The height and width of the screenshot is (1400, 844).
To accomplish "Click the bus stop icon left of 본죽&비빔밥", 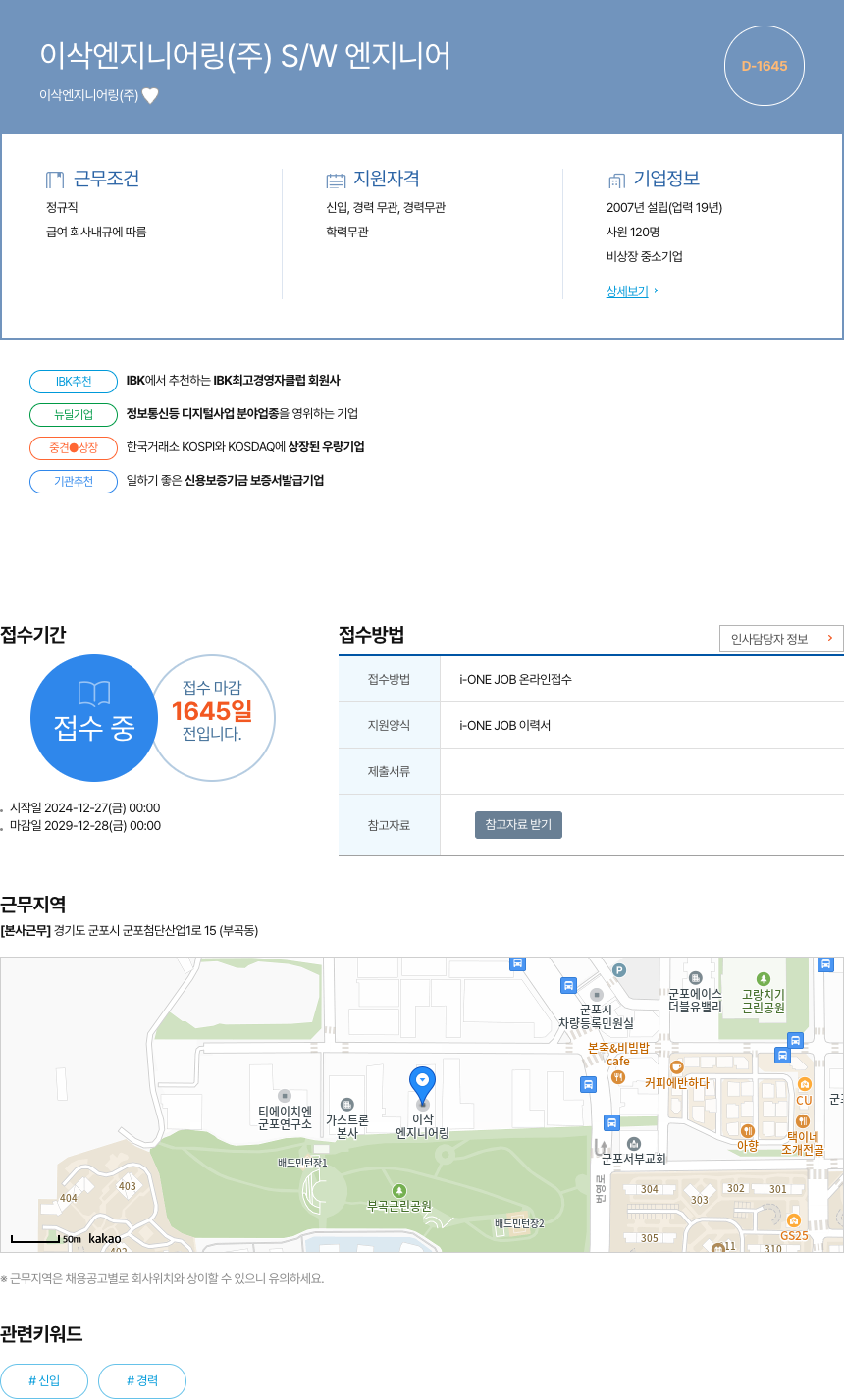I will pyautogui.click(x=588, y=1084).
